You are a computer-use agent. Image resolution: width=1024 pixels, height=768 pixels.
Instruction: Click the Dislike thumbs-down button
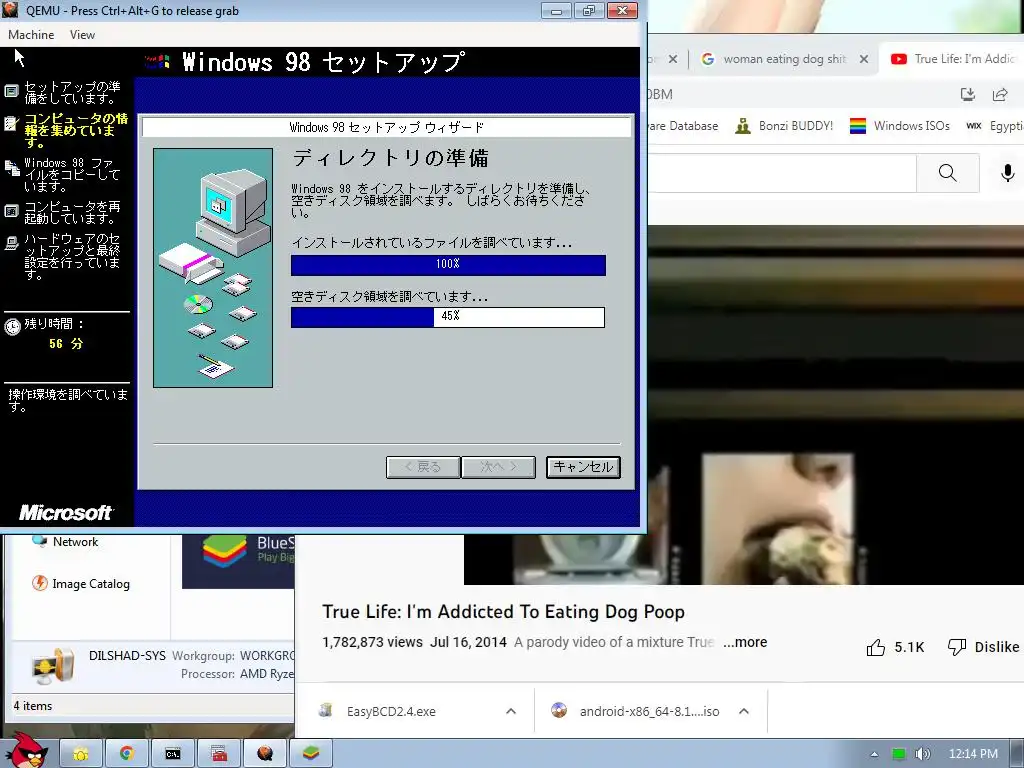tap(983, 647)
